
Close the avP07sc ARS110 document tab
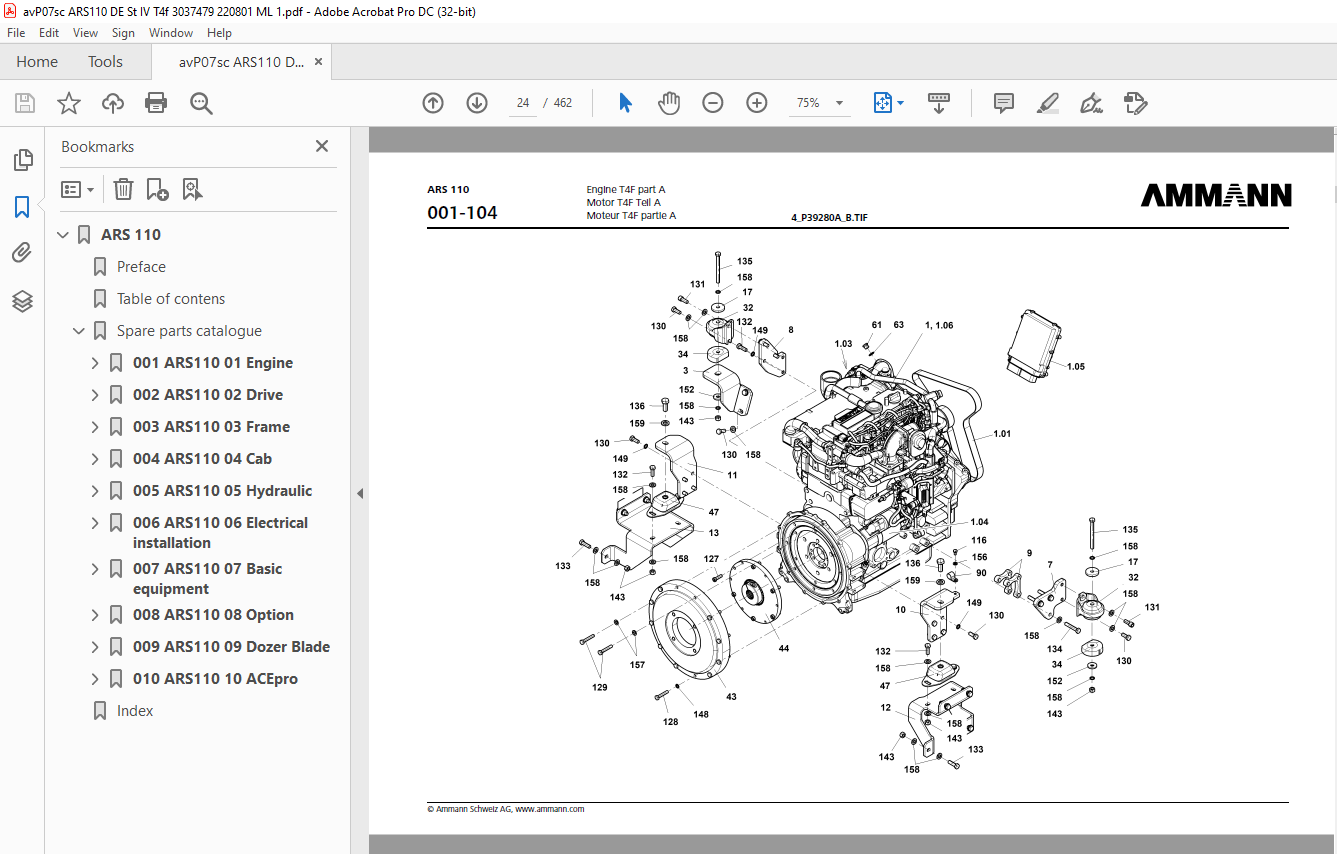(x=318, y=62)
